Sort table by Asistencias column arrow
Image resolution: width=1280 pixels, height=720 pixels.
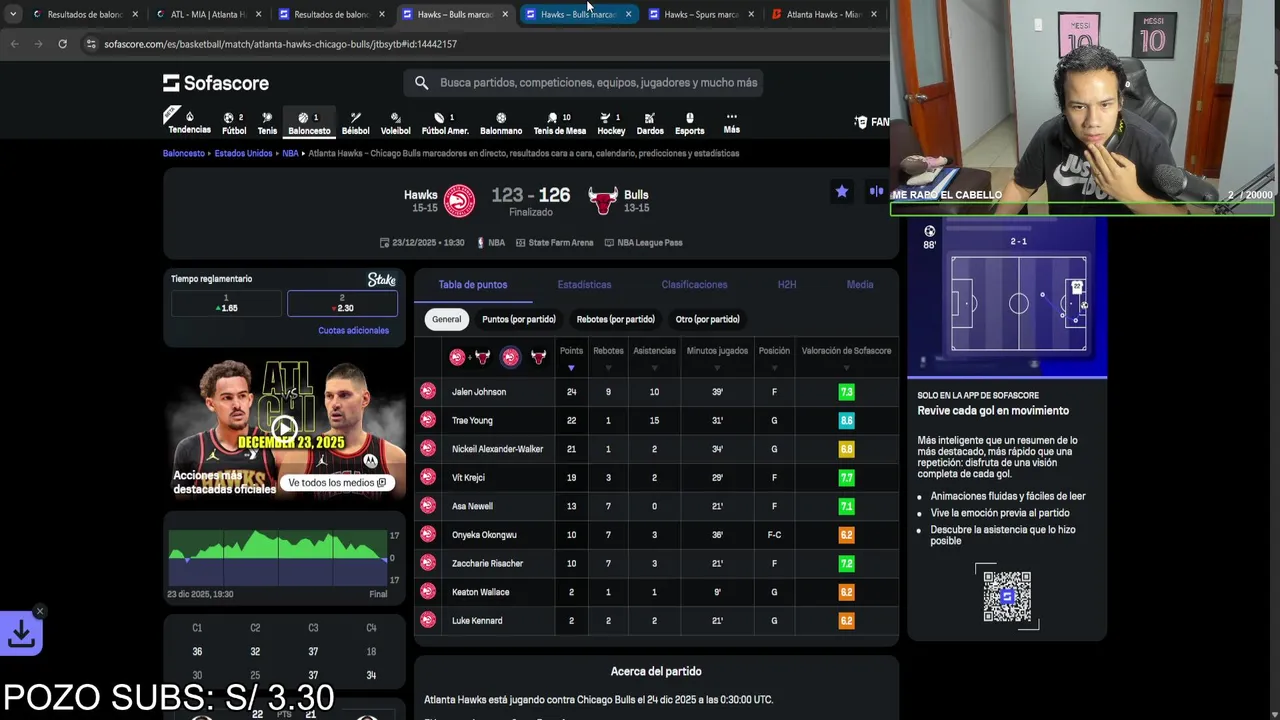tap(655, 368)
